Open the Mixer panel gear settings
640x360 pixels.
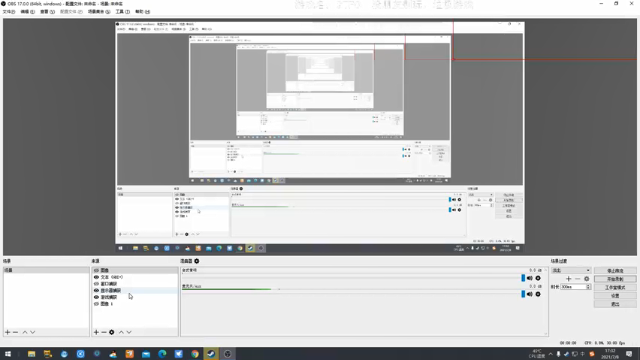[197, 261]
